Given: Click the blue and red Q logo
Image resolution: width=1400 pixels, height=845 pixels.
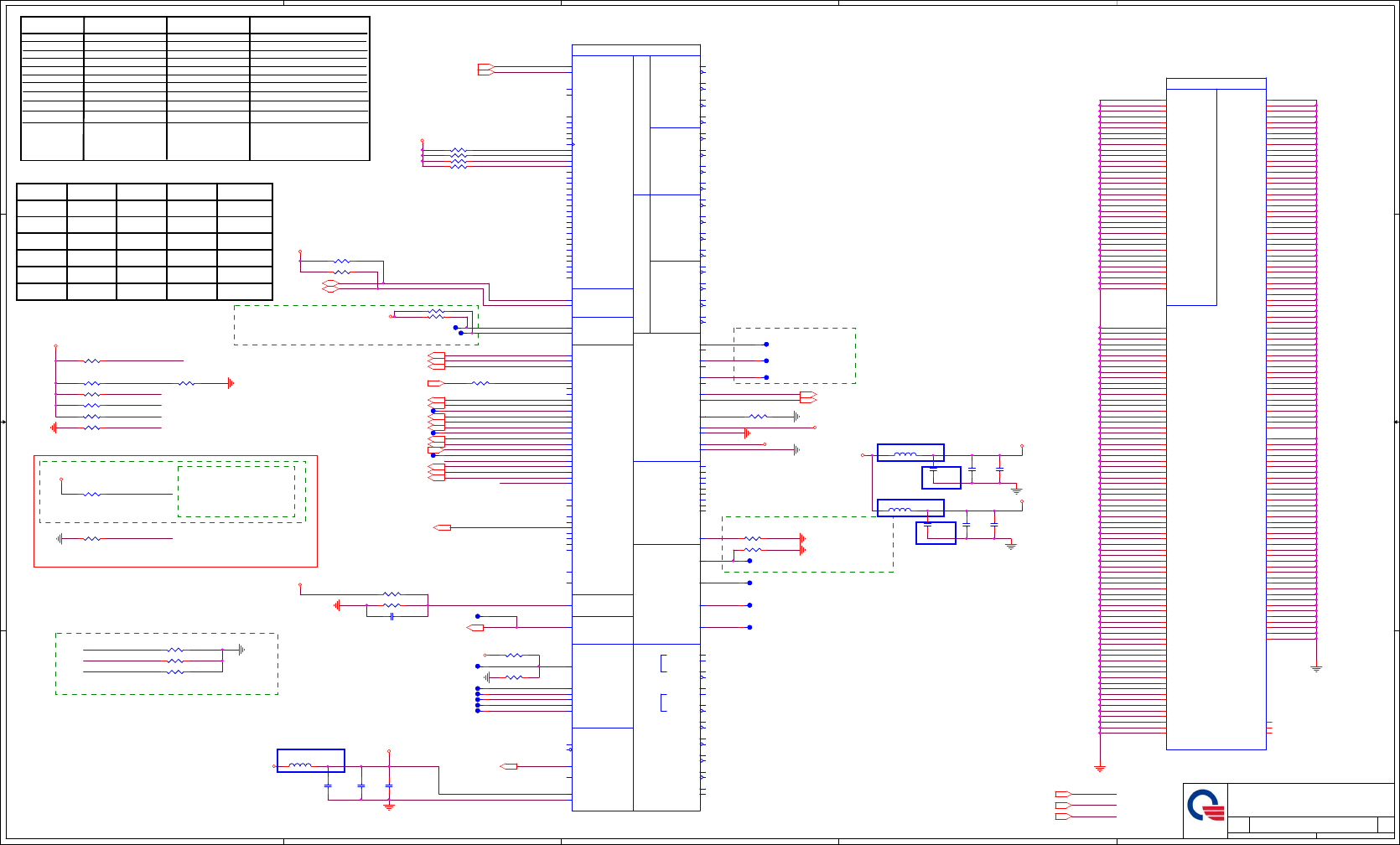Looking at the screenshot, I should [1206, 806].
